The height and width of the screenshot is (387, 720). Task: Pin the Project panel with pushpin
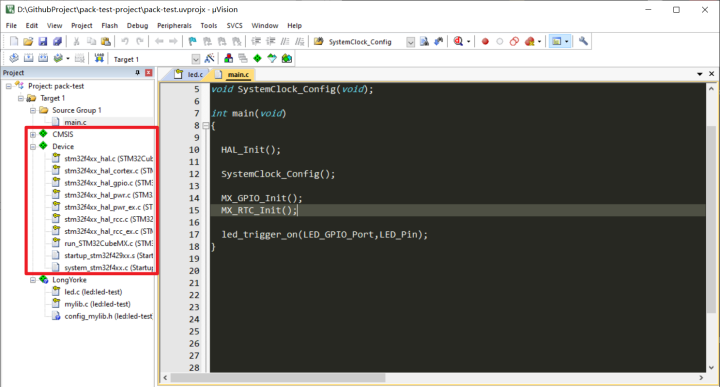137,73
